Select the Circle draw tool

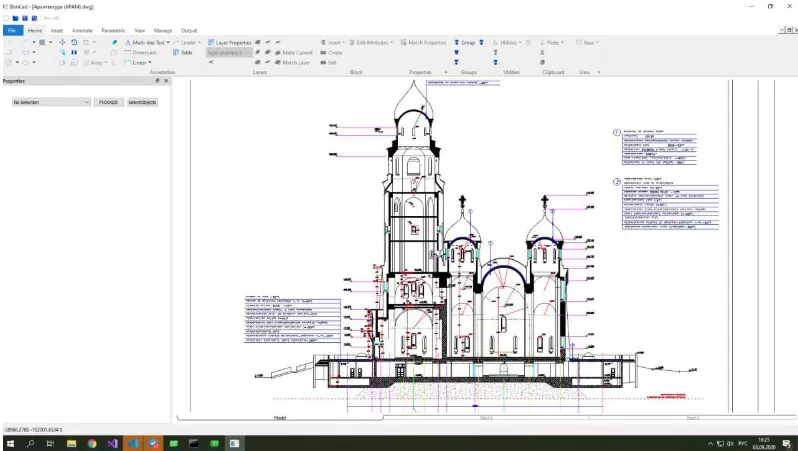[x=9, y=63]
